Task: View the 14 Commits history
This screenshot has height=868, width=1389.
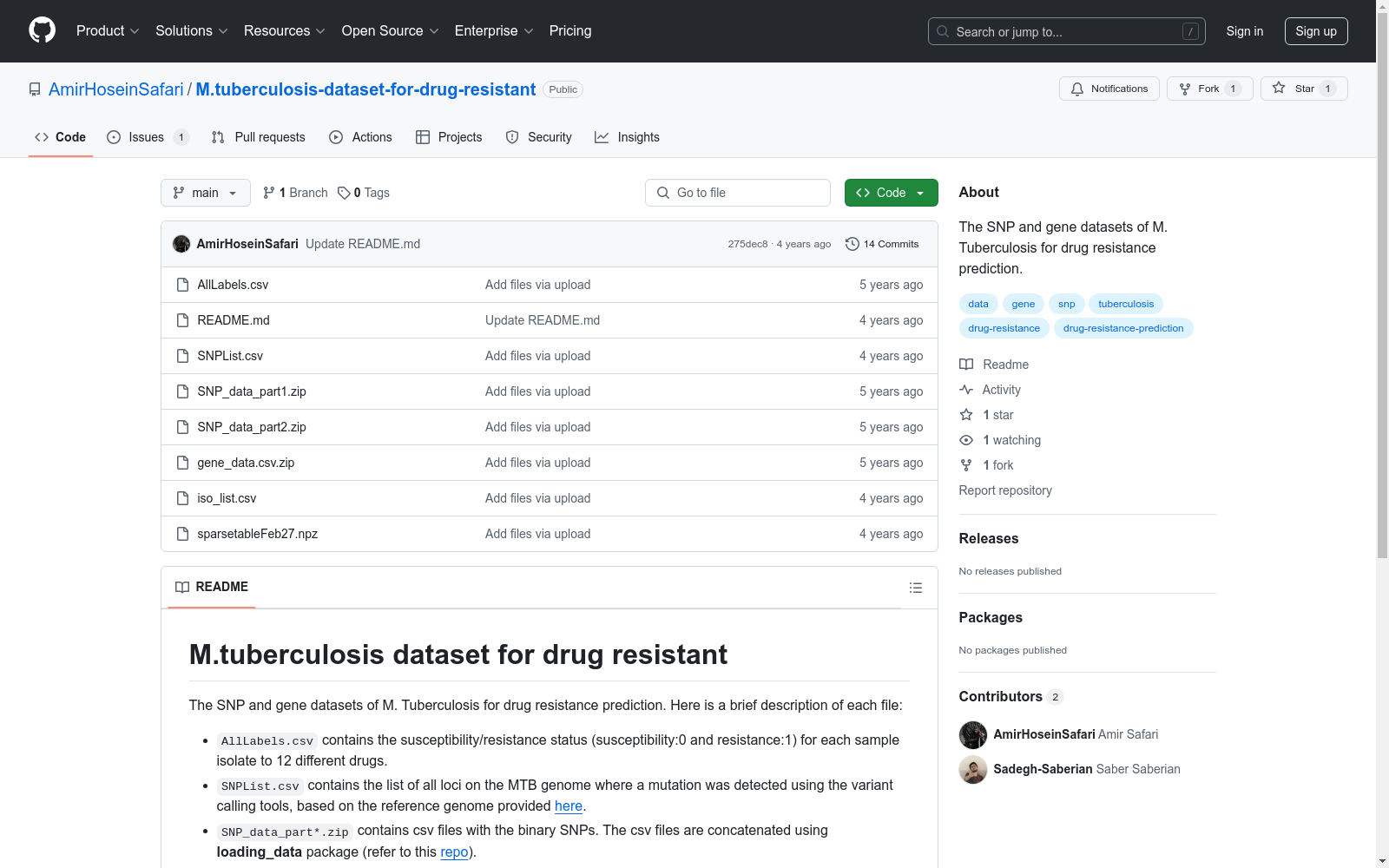Action: pos(882,244)
